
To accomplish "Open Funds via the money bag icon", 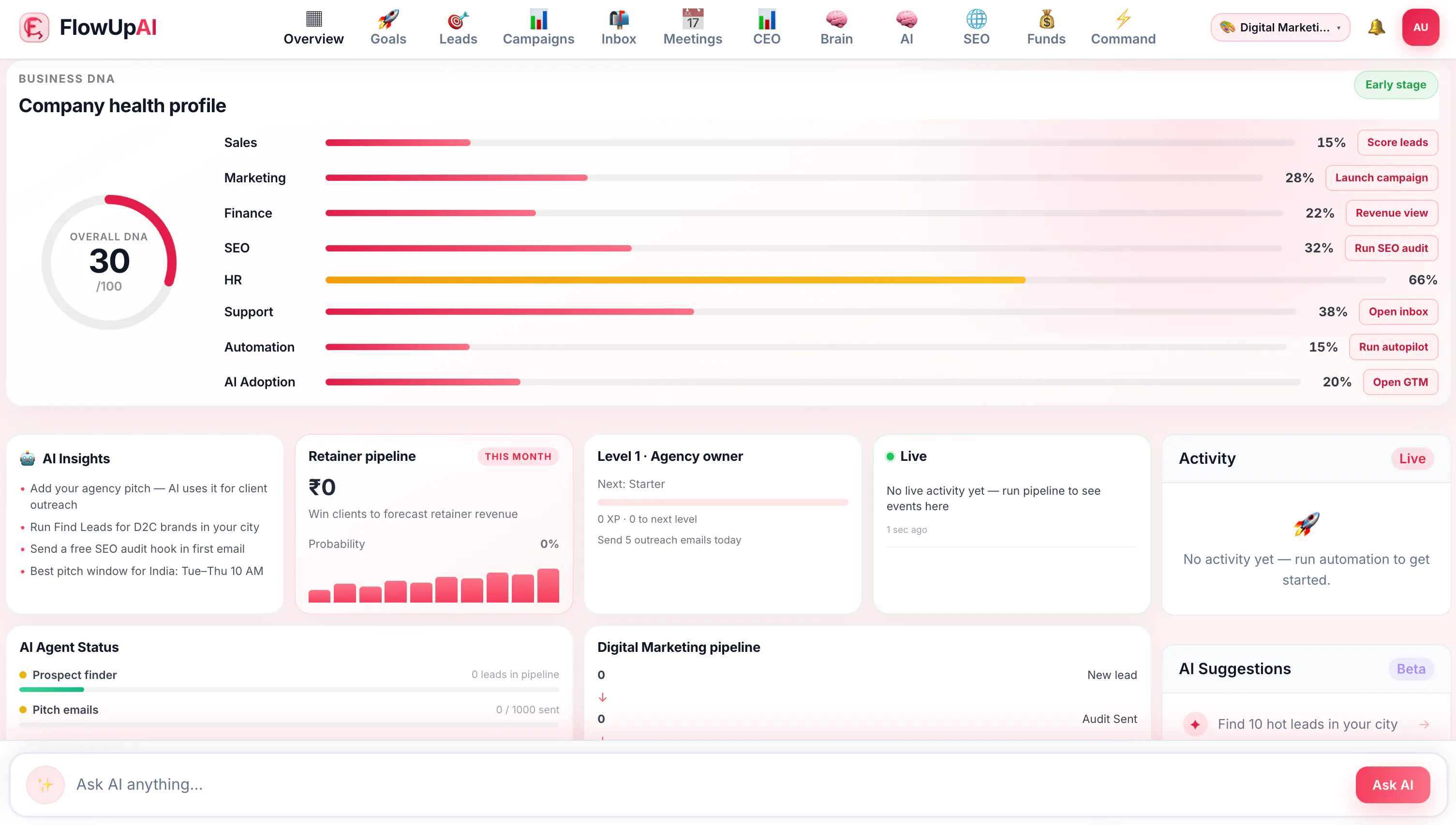I will 1046,19.
